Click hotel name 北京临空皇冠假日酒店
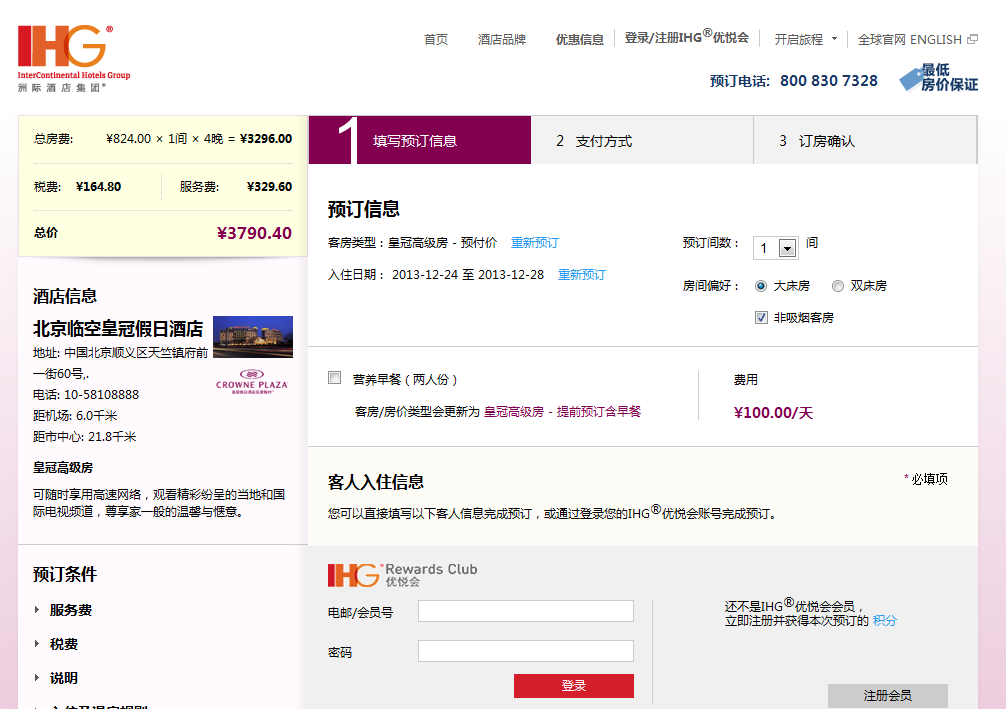The image size is (1006, 709). click(x=118, y=329)
